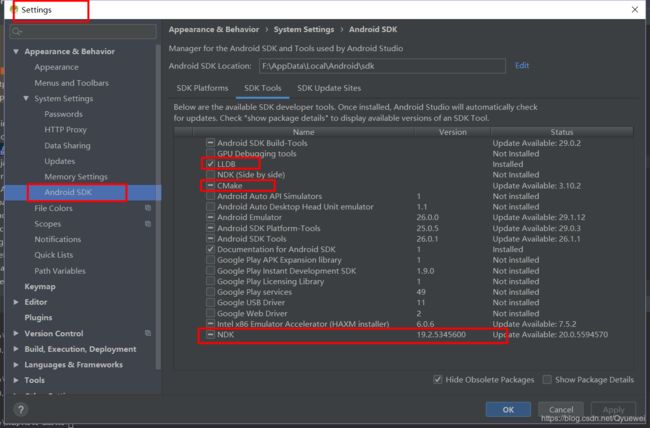The width and height of the screenshot is (650, 428).
Task: Select Android SDK in the sidebar
Action: (68, 192)
